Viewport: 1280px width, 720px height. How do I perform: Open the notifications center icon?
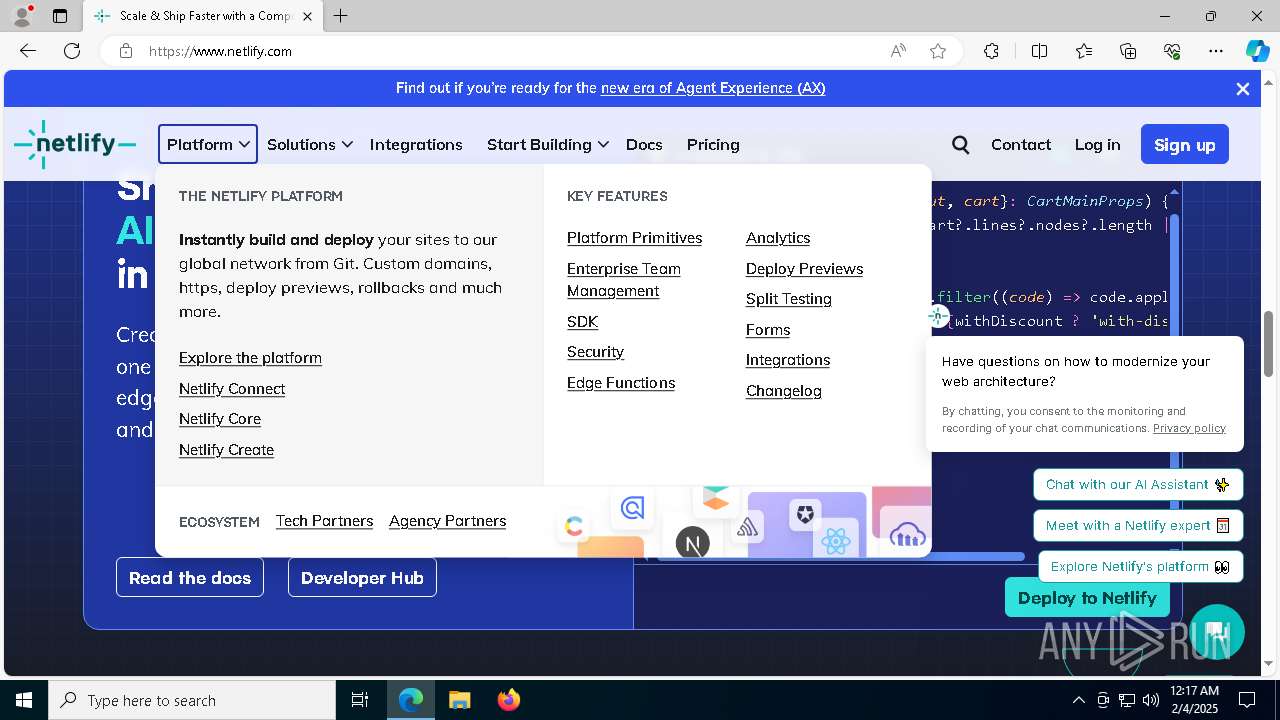coord(1247,700)
